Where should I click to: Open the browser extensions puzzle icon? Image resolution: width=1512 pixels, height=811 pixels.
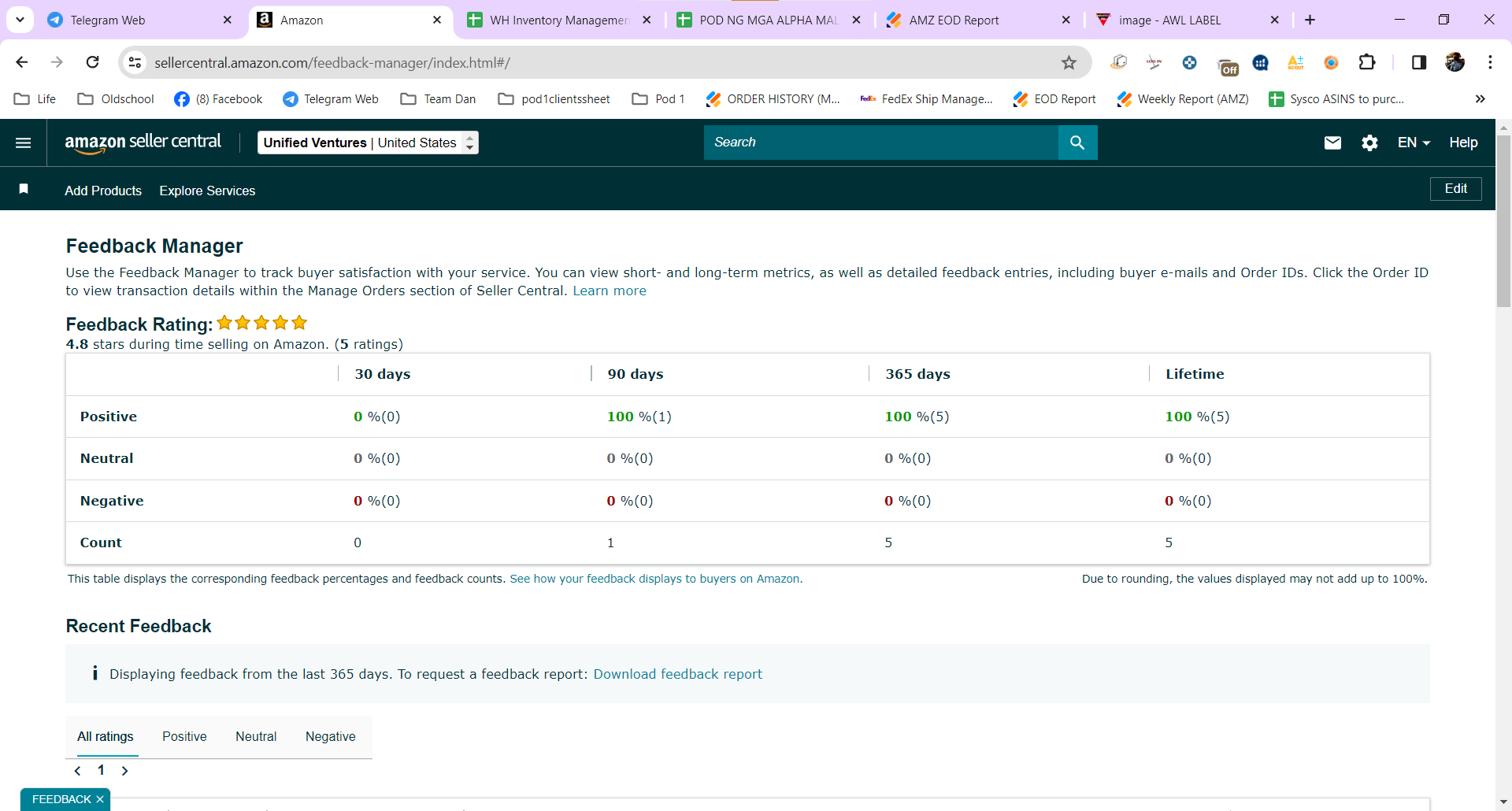(x=1367, y=62)
